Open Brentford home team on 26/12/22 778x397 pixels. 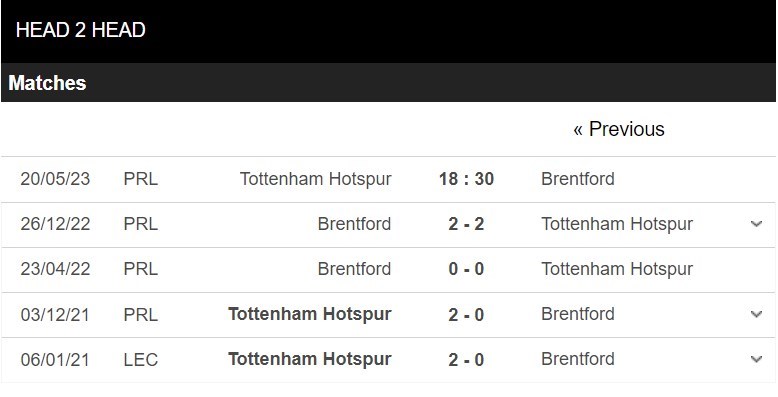pyautogui.click(x=354, y=224)
